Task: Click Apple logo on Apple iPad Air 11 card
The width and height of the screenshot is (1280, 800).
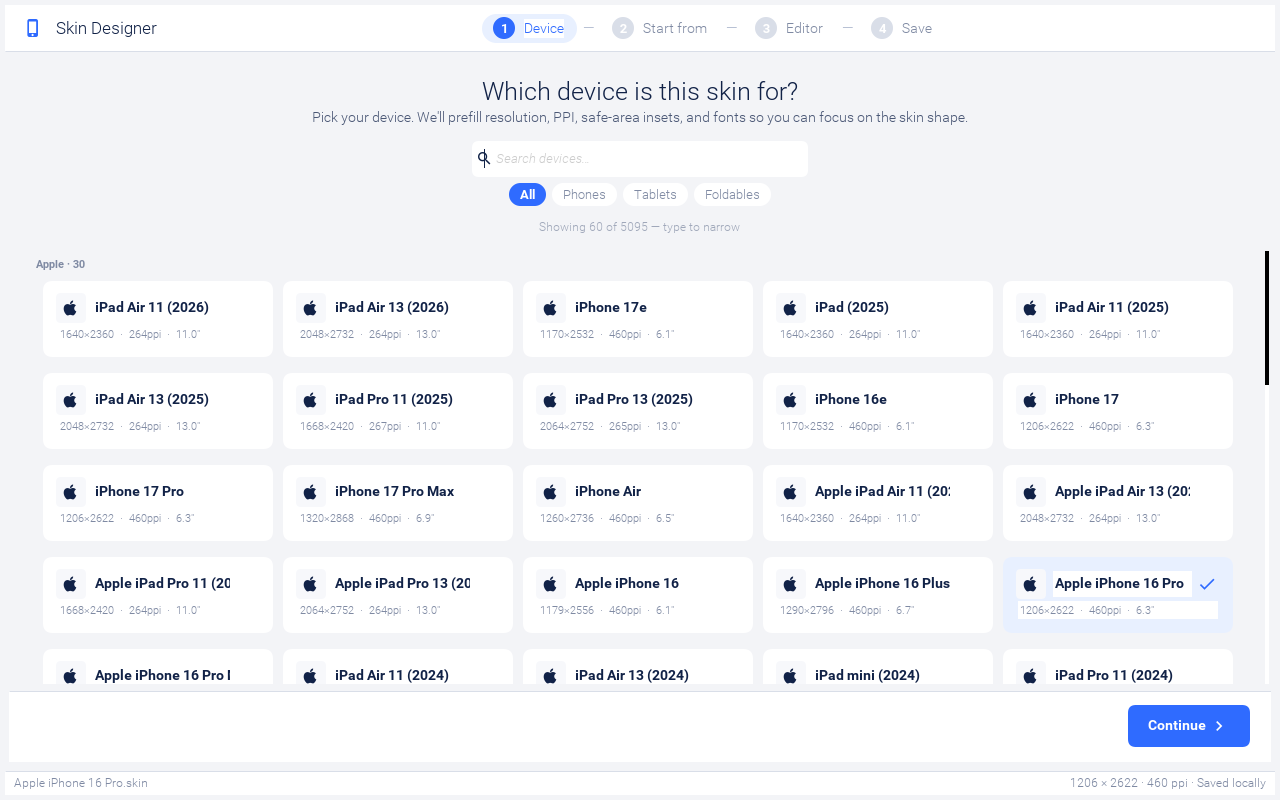Action: point(790,492)
